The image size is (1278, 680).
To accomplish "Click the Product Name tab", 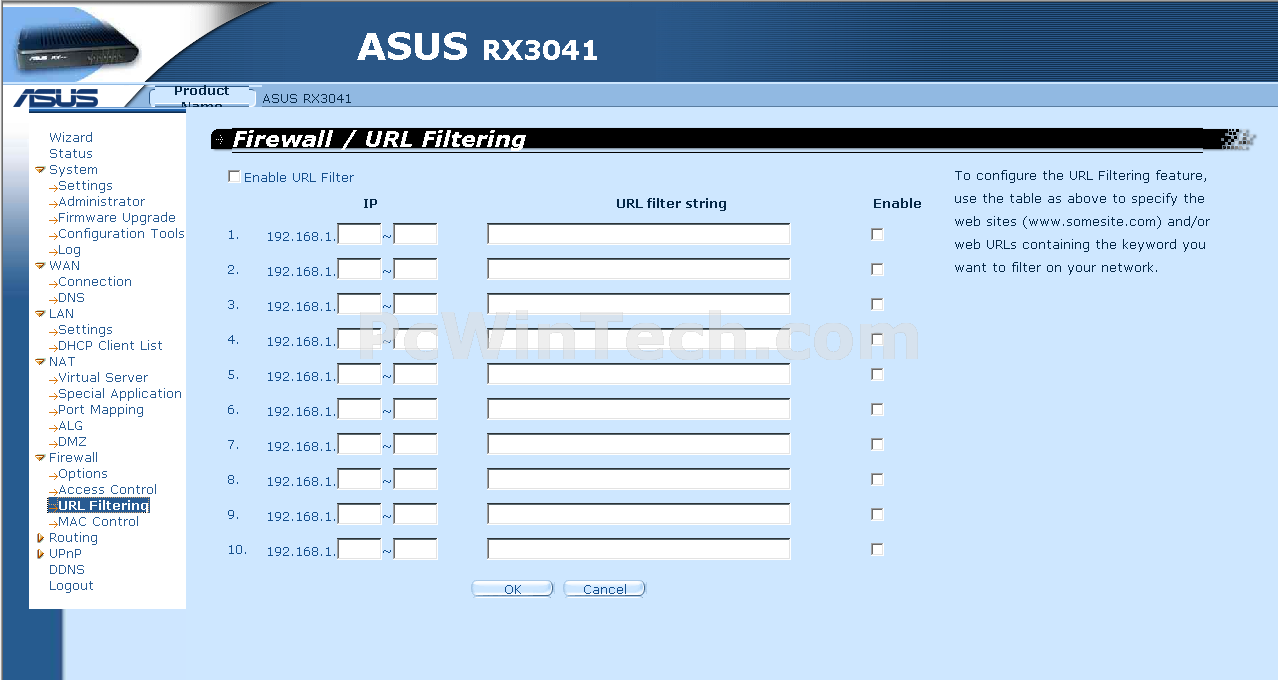I will [x=201, y=97].
